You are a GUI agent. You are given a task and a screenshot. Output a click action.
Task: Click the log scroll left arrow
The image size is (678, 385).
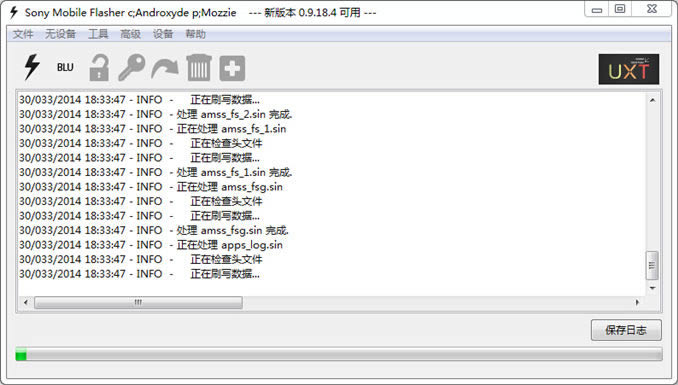click(x=26, y=302)
